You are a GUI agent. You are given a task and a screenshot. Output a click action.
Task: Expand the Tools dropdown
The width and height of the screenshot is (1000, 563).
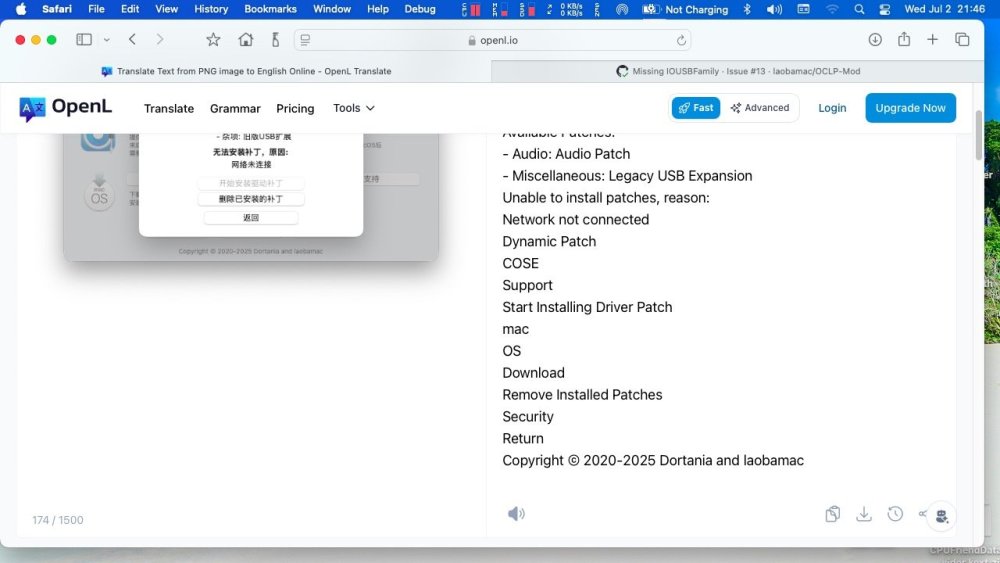pos(354,108)
